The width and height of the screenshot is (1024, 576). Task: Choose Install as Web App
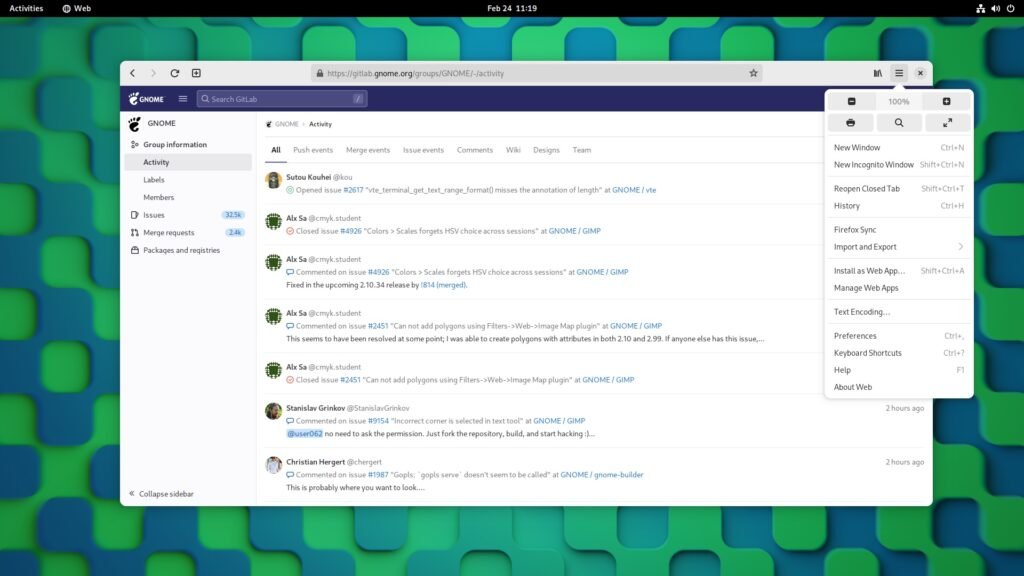click(x=899, y=271)
